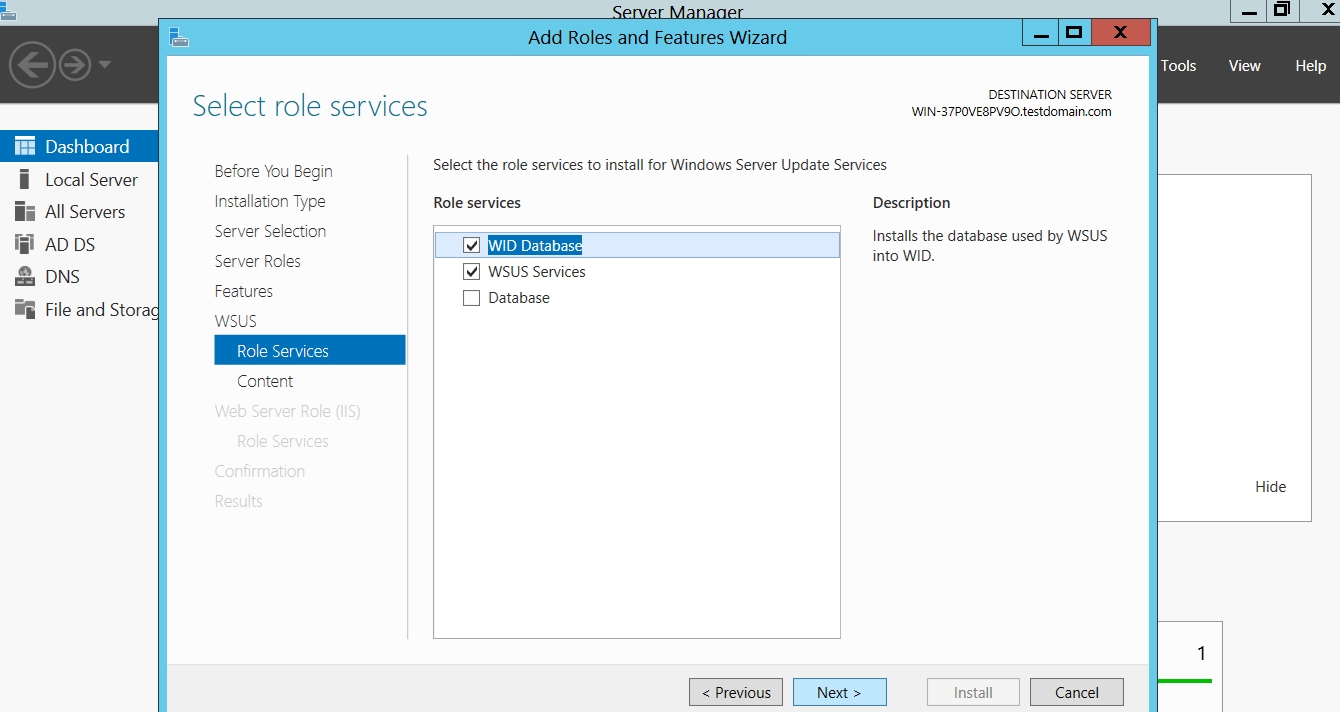Go to the Content wizard step
Screen dimensions: 1340x712
click(265, 381)
